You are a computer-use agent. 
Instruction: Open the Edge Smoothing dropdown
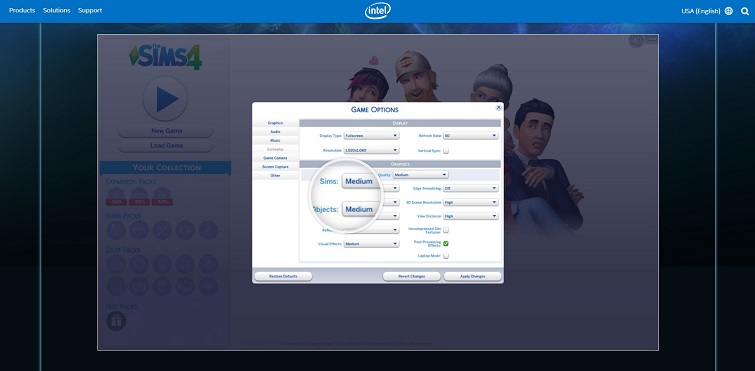470,188
